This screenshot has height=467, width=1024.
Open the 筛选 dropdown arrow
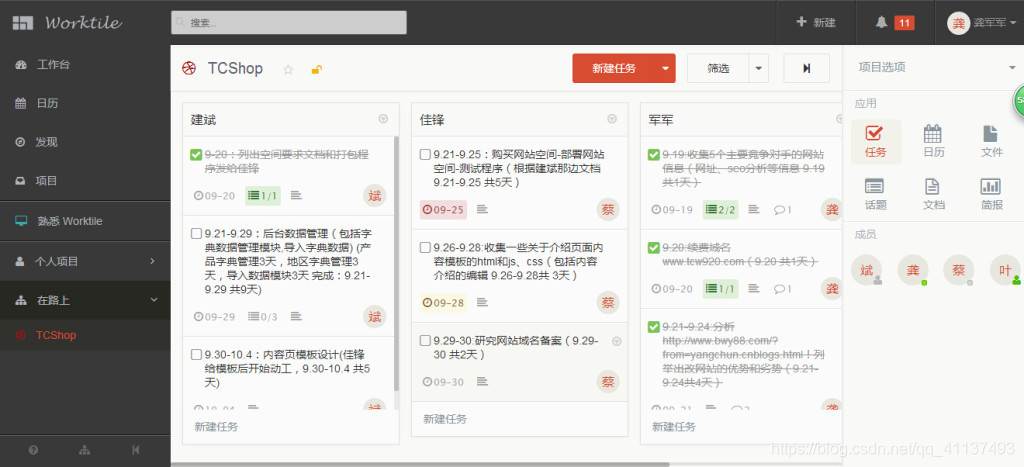pos(758,68)
